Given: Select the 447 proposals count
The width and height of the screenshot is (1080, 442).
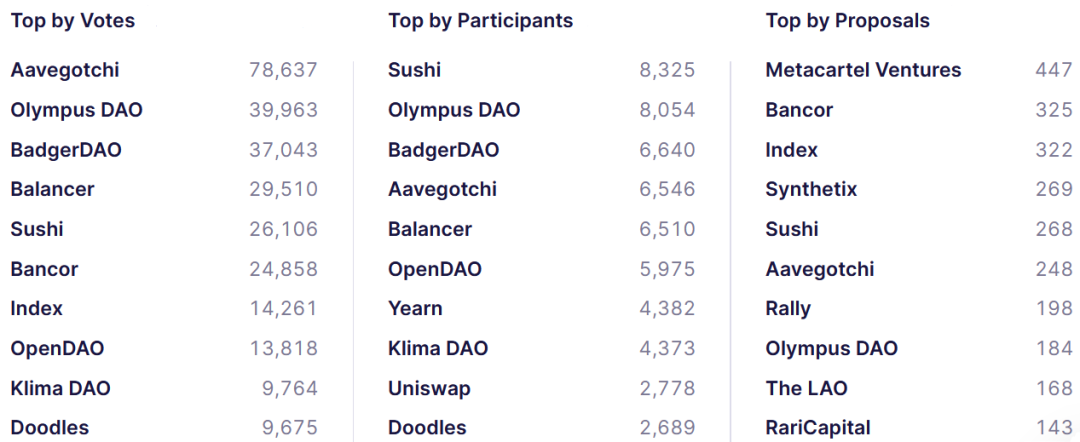Looking at the screenshot, I should point(1054,70).
